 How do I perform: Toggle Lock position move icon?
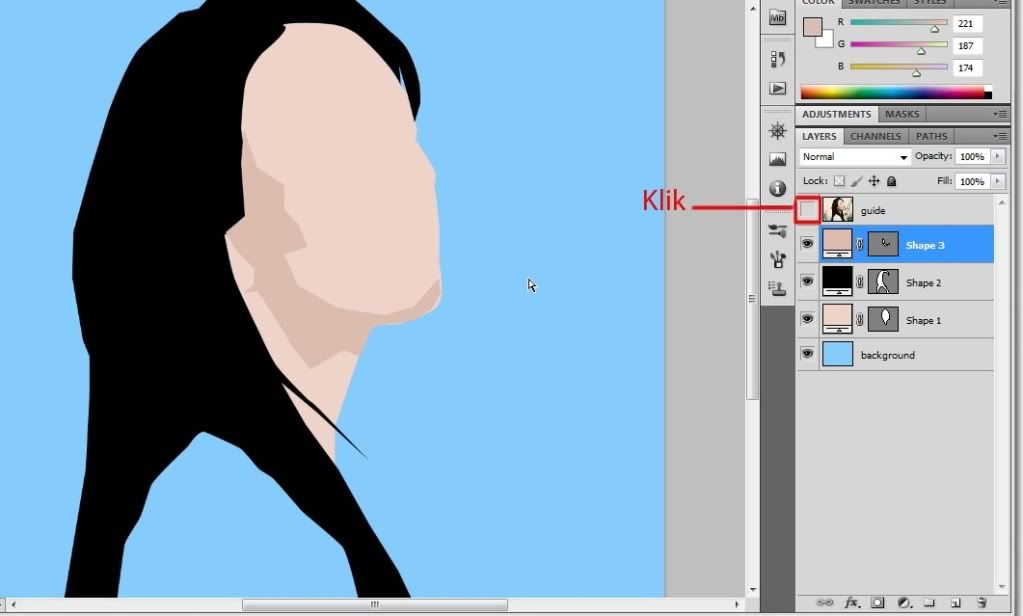point(874,181)
